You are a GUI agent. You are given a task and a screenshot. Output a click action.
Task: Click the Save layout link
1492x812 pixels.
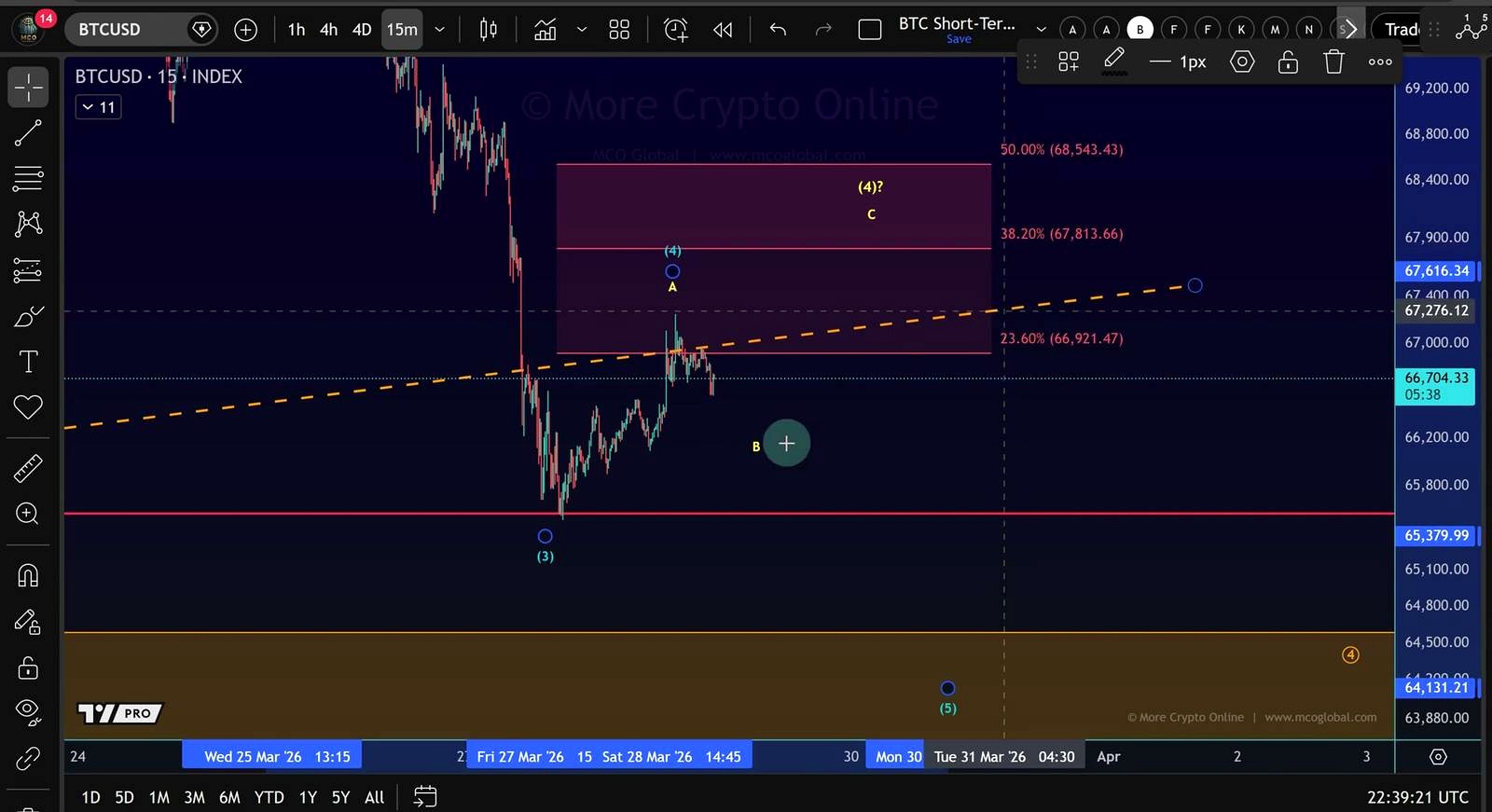[959, 39]
